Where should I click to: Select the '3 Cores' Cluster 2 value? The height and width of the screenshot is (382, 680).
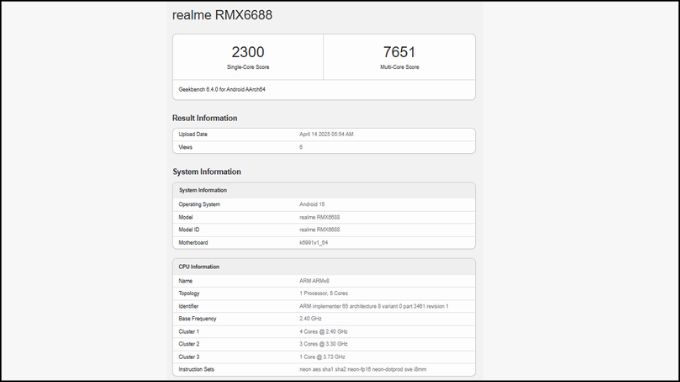(x=323, y=344)
